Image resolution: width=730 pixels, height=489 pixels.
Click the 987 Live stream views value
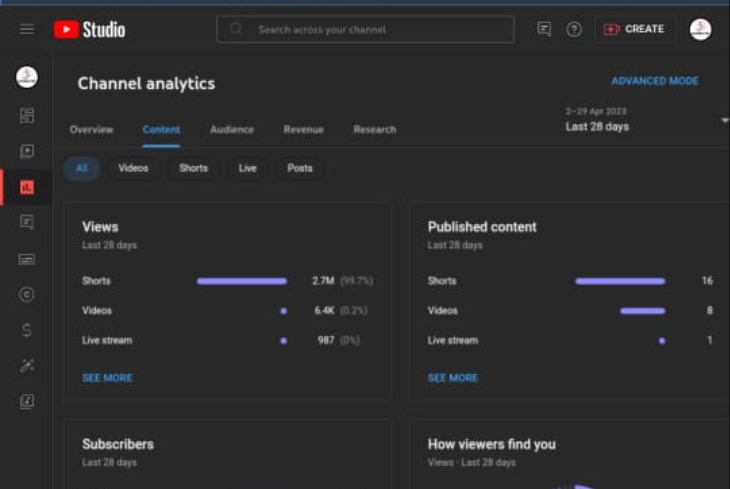click(x=326, y=340)
